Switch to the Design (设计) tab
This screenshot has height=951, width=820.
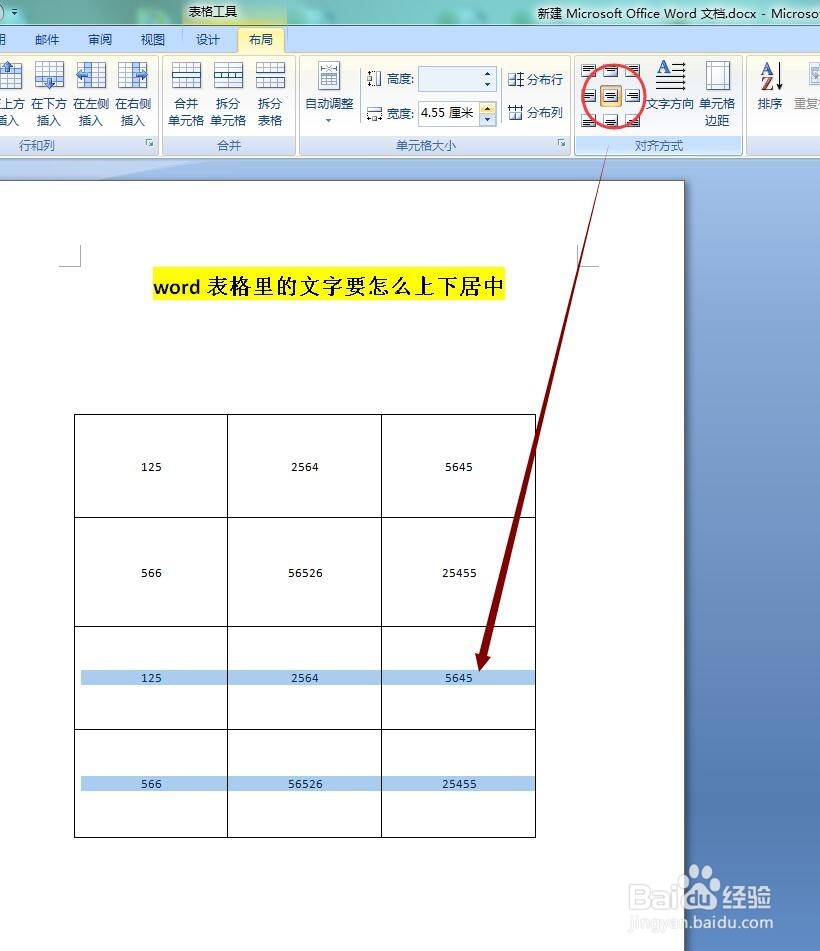[207, 39]
